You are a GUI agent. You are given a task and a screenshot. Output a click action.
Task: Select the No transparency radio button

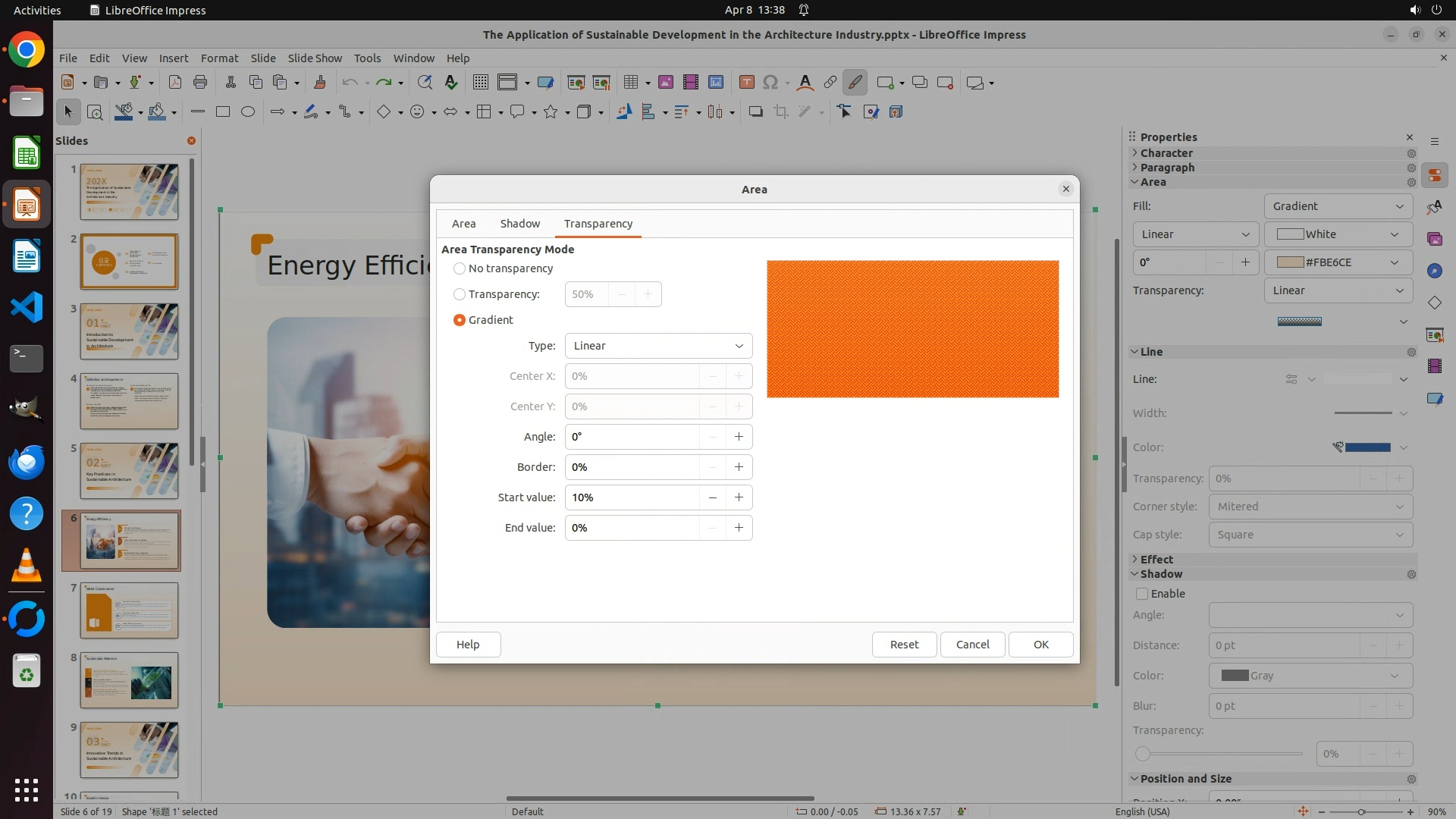tap(460, 268)
